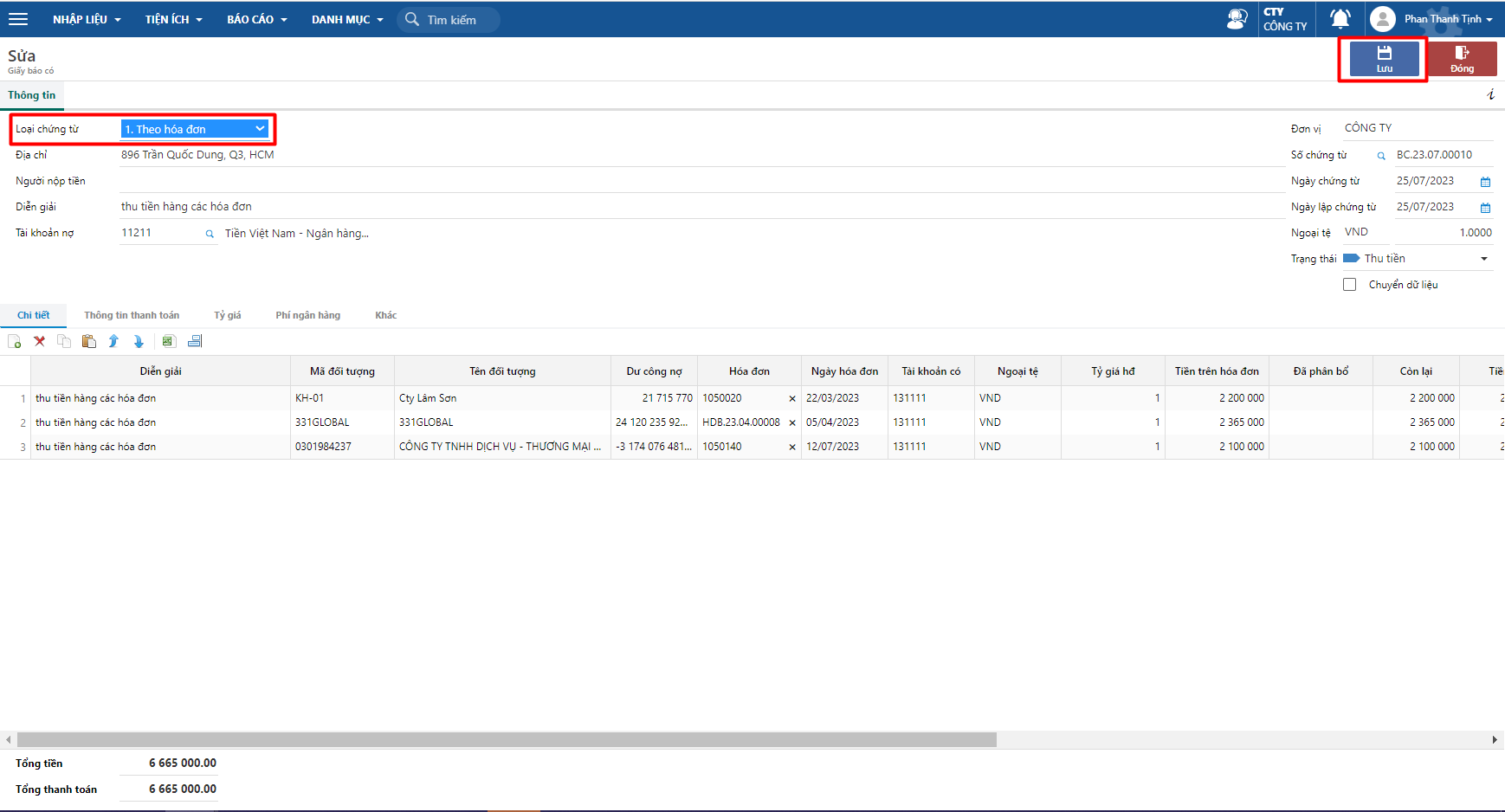Open hamburger menu in top bar
1505x812 pixels.
click(x=18, y=19)
